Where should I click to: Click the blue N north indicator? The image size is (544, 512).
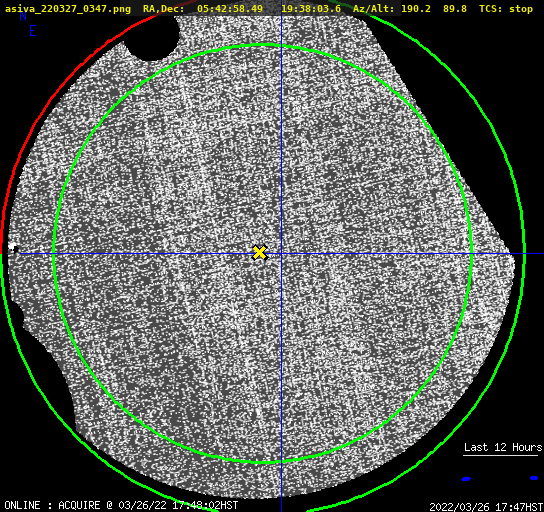23,16
